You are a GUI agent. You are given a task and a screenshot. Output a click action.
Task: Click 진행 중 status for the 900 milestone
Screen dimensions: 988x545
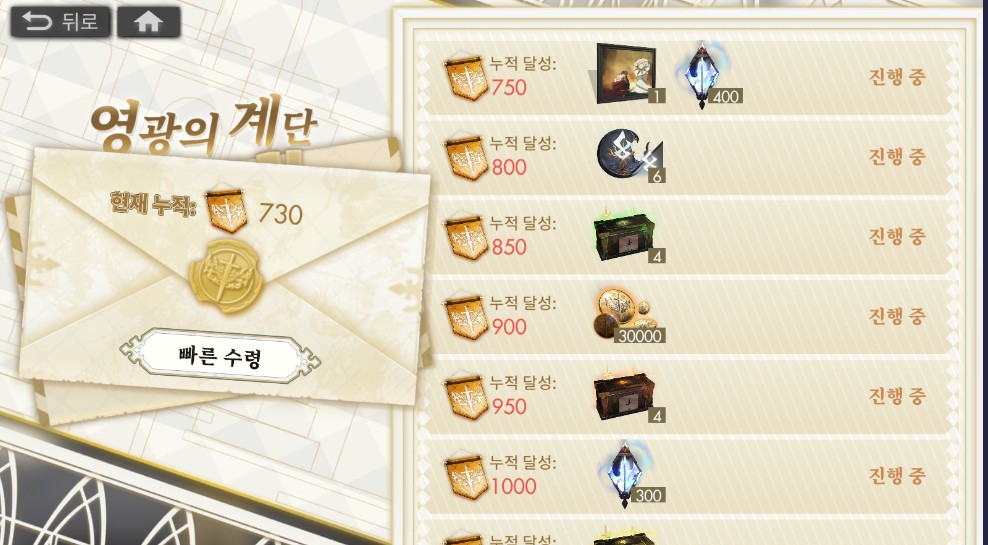pyautogui.click(x=897, y=316)
